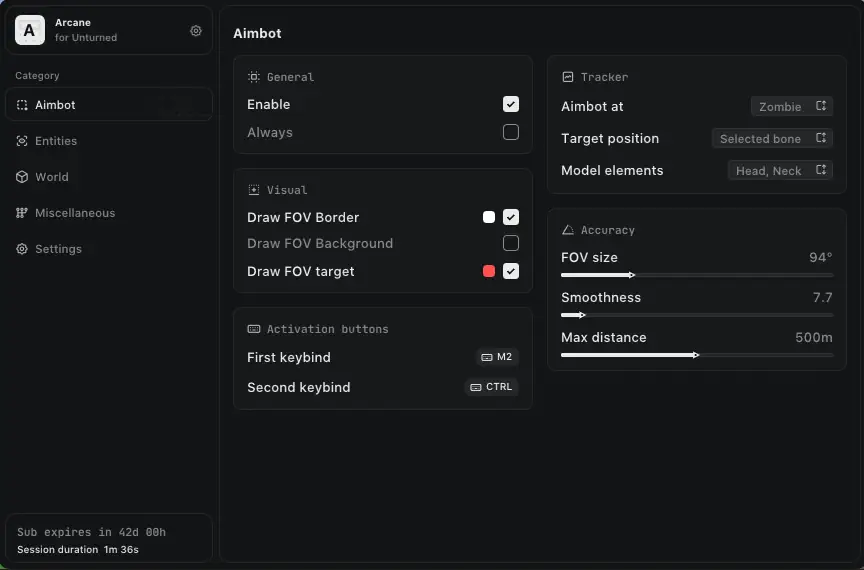Click expand icon in Head, Neck selector
Screen dimensions: 864x570
(821, 170)
